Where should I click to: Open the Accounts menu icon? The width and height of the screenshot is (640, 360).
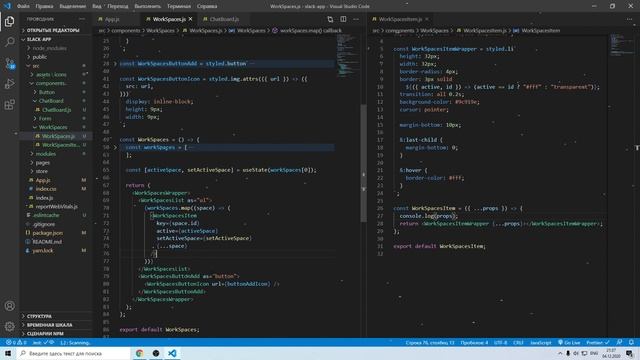pos(9,306)
